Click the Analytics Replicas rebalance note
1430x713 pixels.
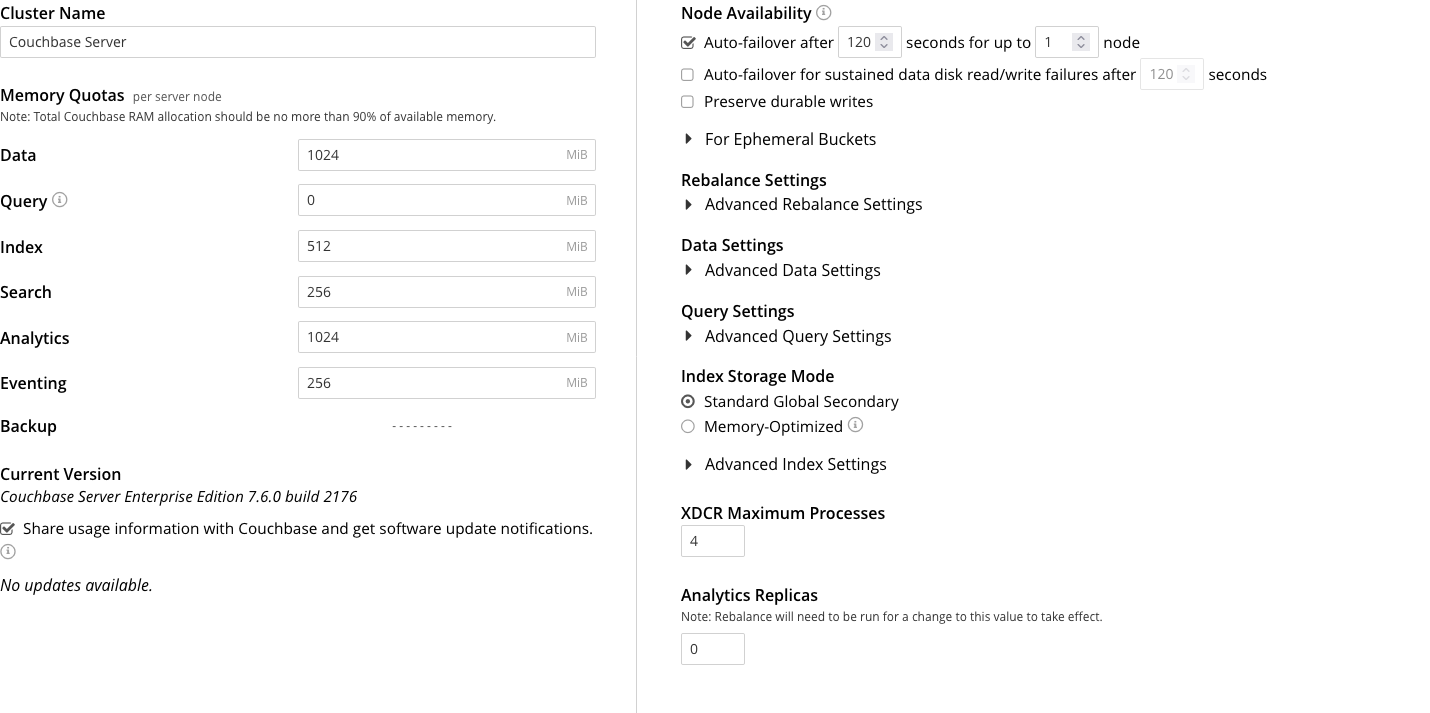tap(892, 616)
